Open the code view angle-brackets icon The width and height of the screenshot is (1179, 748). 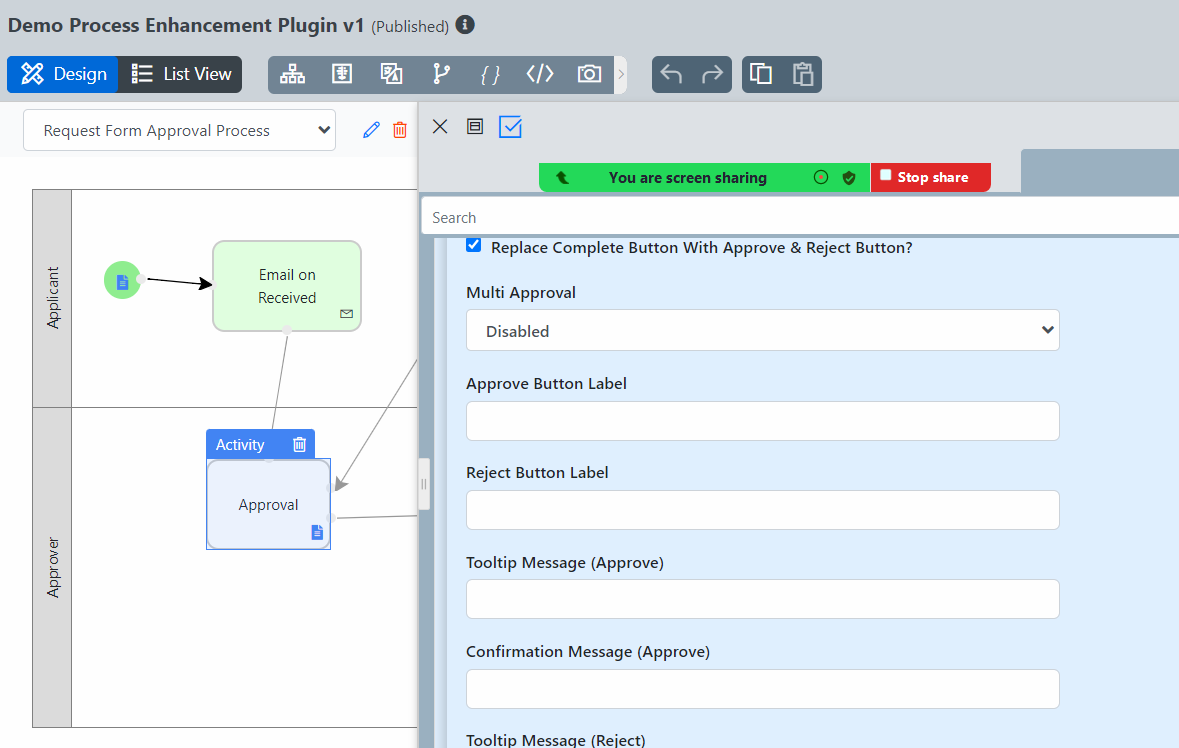pyautogui.click(x=540, y=74)
